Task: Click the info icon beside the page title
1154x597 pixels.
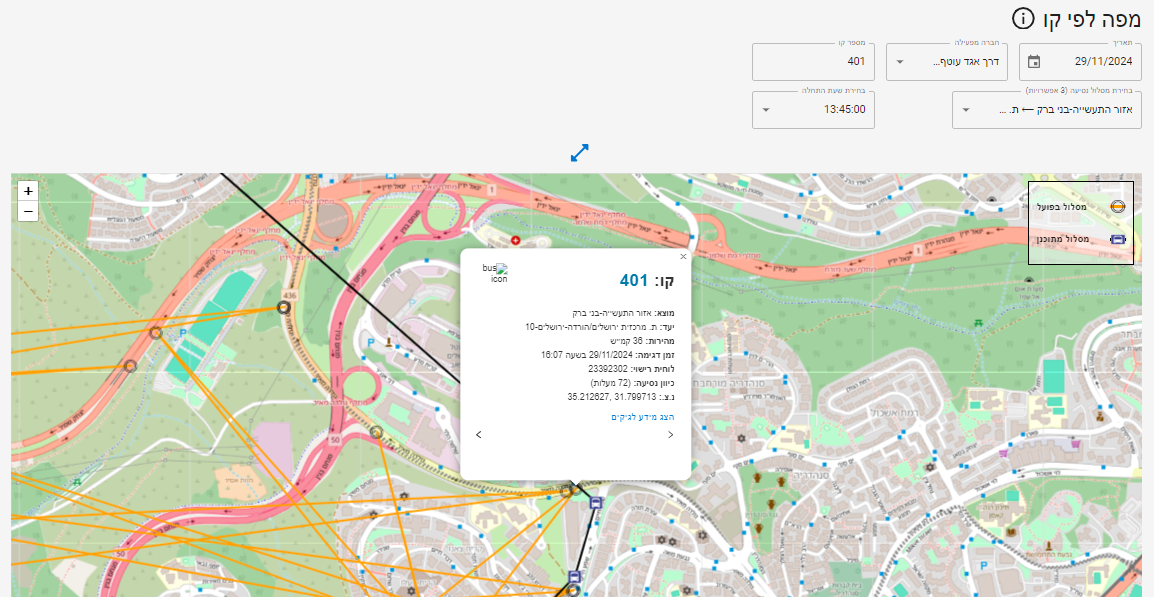Action: tap(1023, 19)
